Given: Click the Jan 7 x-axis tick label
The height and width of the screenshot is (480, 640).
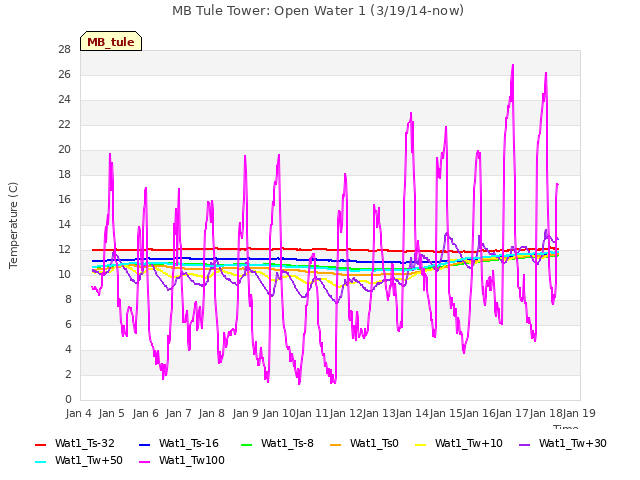Looking at the screenshot, I should click(178, 413).
